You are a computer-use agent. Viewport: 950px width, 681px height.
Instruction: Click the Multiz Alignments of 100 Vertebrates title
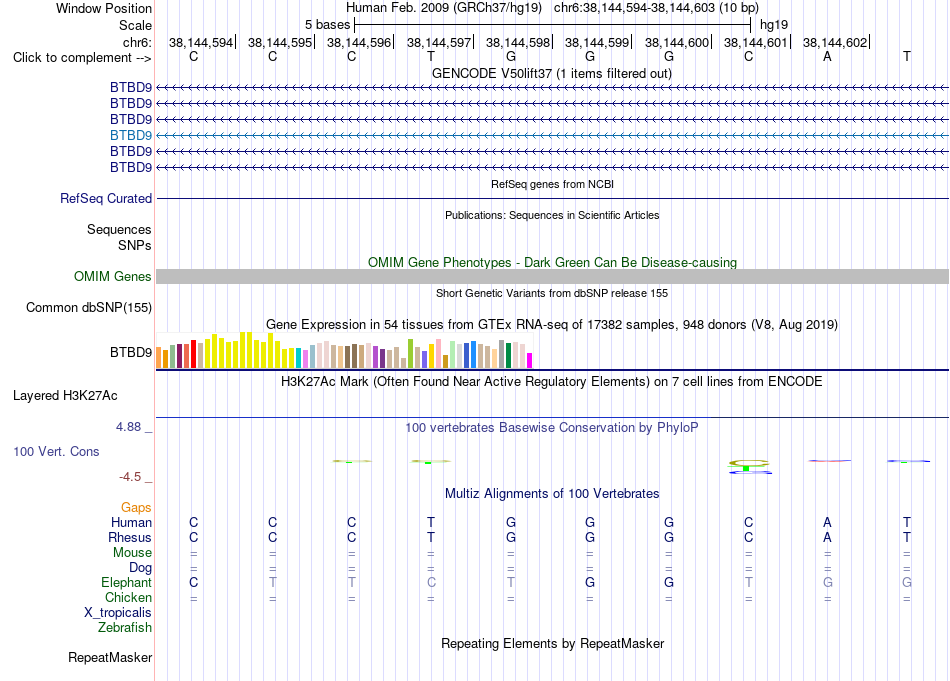tap(552, 493)
